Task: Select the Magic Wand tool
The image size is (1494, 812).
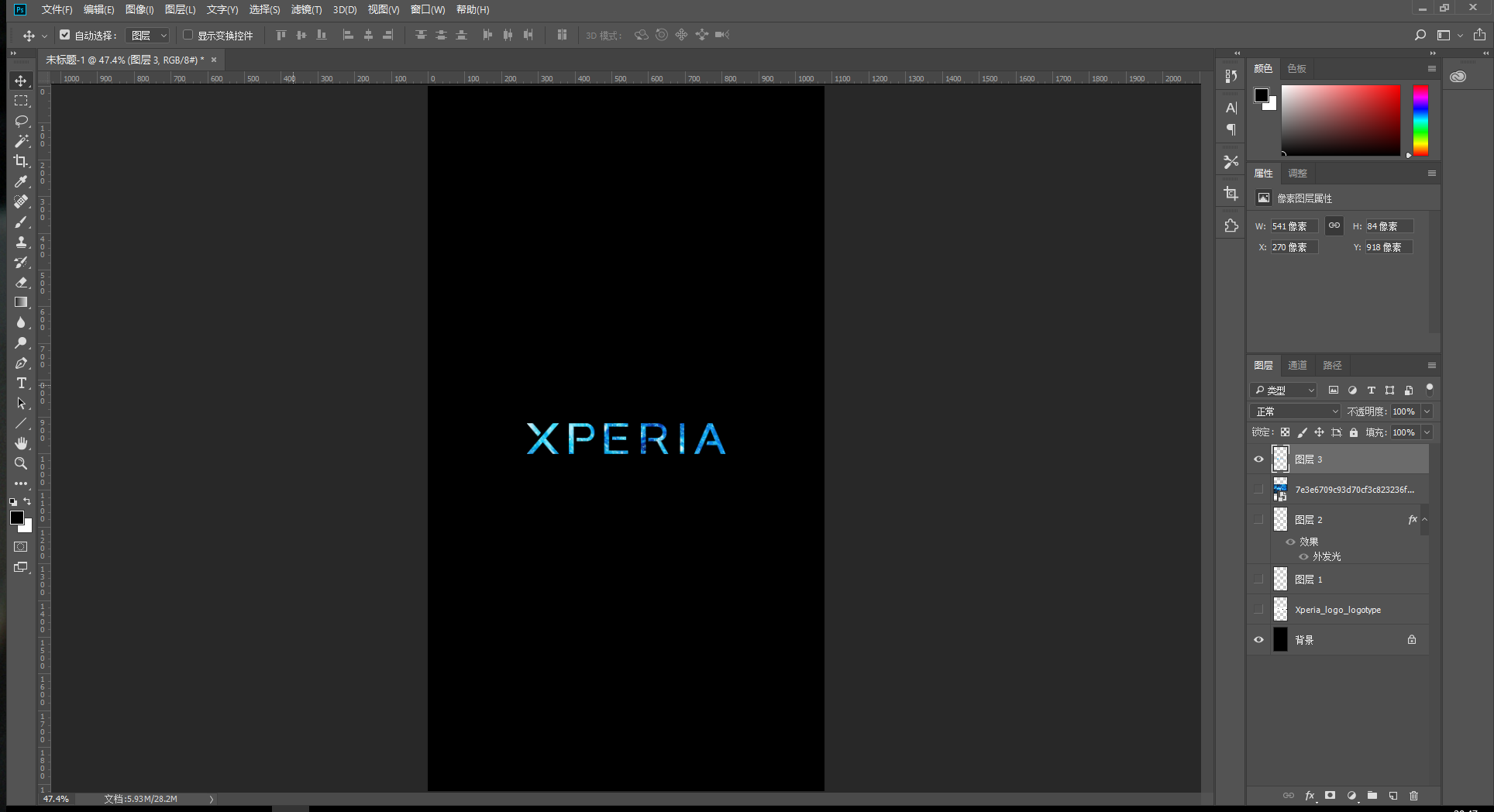Action: click(x=21, y=141)
